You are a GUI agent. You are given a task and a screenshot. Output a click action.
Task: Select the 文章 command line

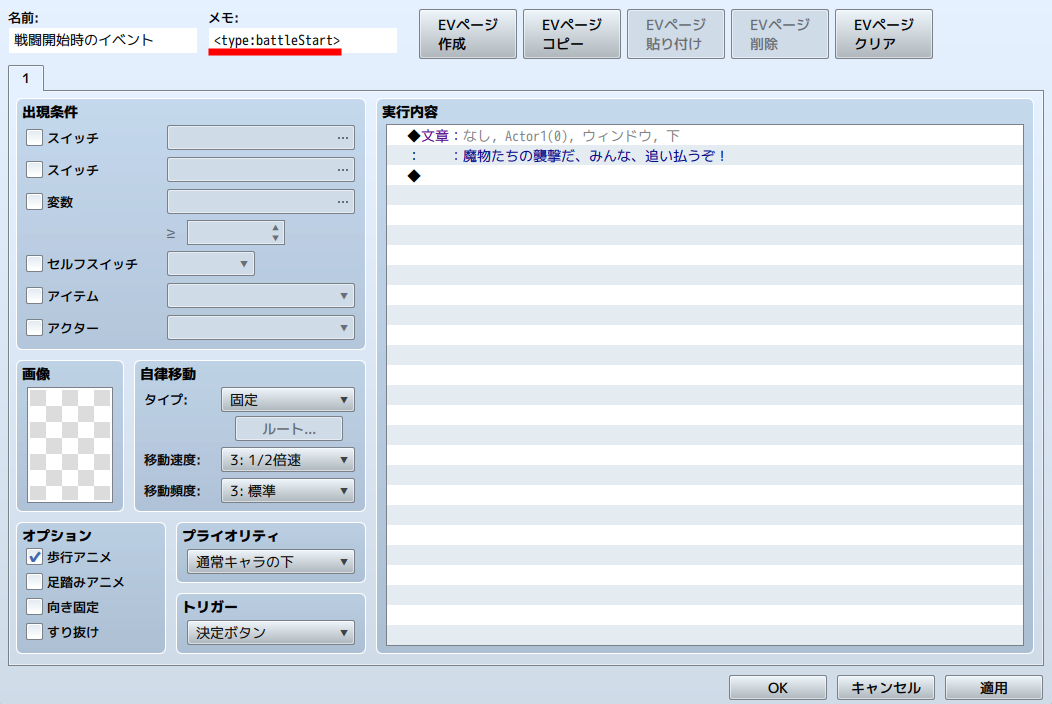point(704,136)
